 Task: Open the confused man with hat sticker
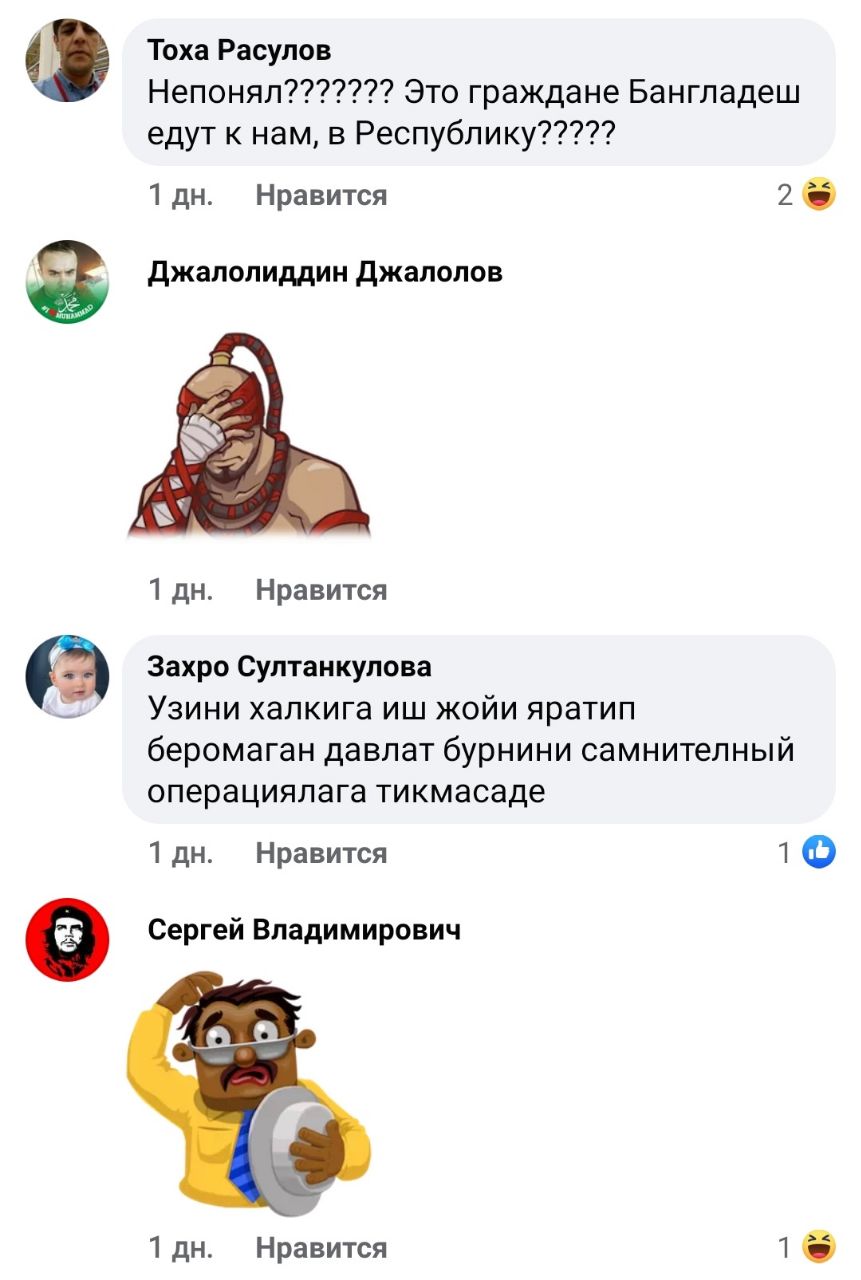click(249, 1092)
